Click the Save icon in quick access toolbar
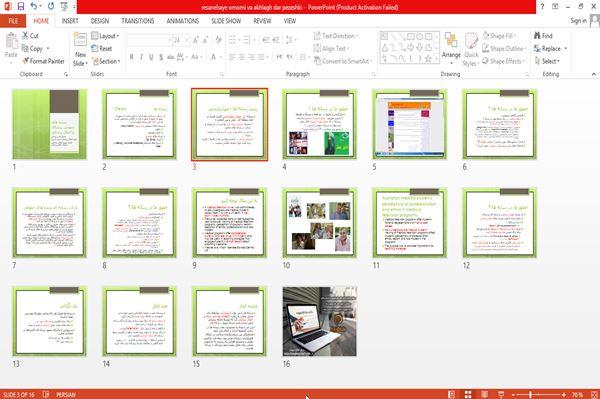 (x=21, y=7)
